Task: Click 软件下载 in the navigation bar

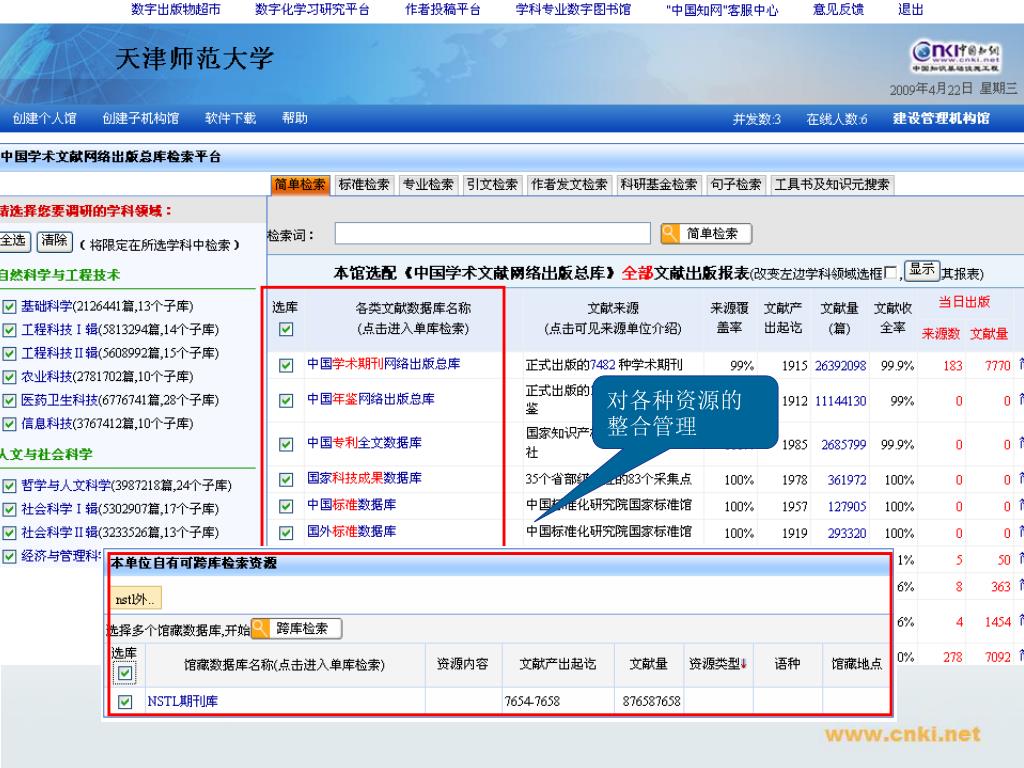Action: pyautogui.click(x=231, y=118)
